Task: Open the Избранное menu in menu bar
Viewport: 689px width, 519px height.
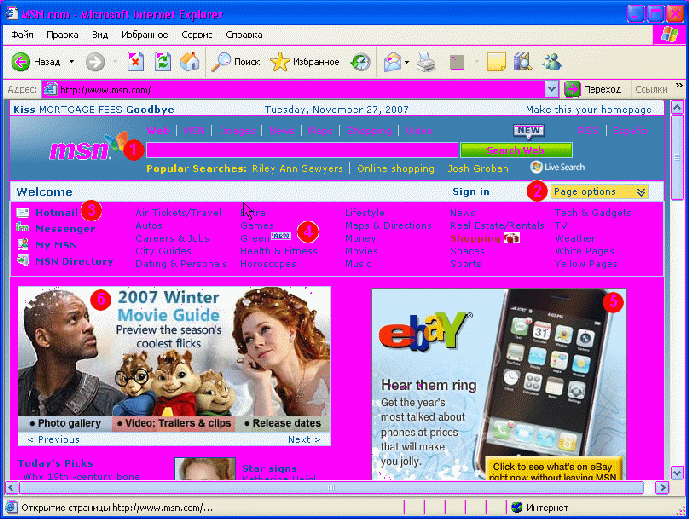Action: tap(145, 35)
